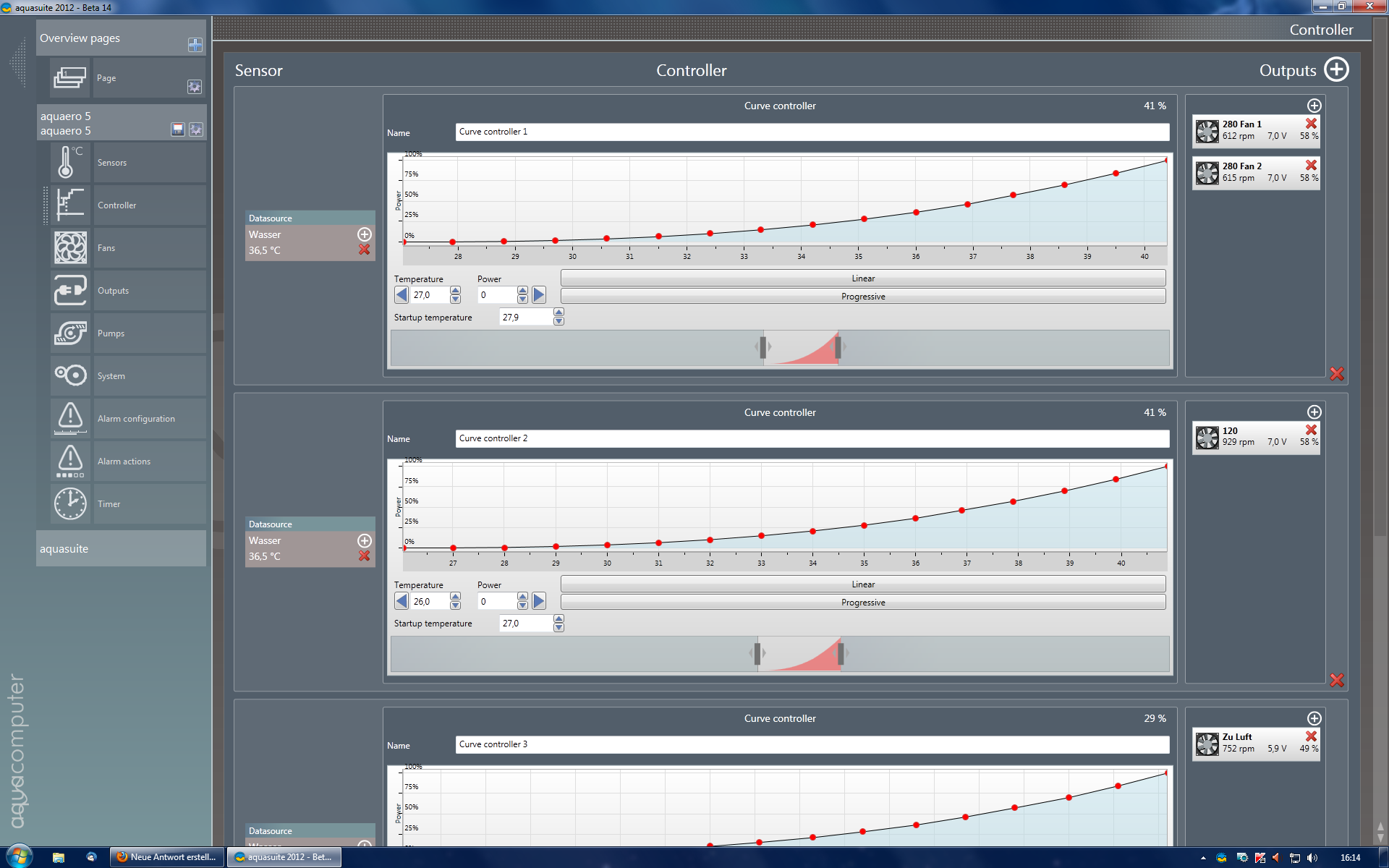The height and width of the screenshot is (868, 1389).
Task: Open the Alarm configuration icon
Action: pyautogui.click(x=69, y=418)
